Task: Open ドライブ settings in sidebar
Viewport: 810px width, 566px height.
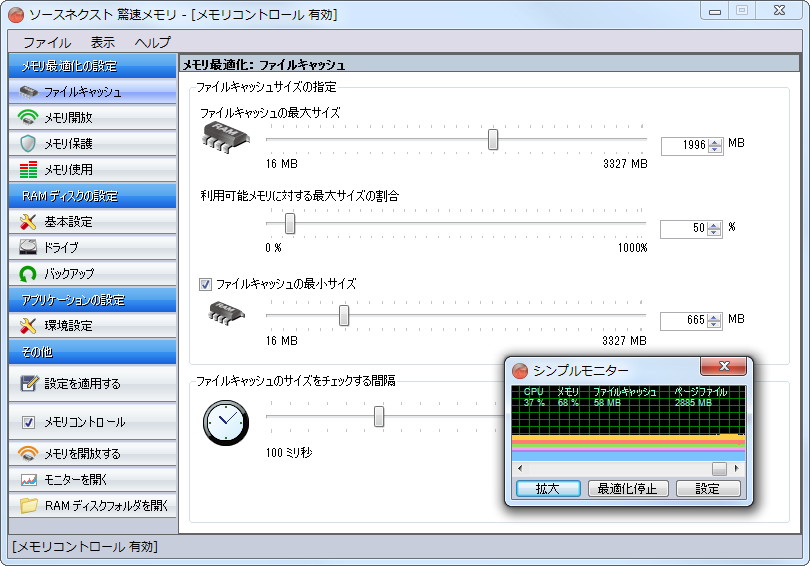Action: tap(92, 247)
